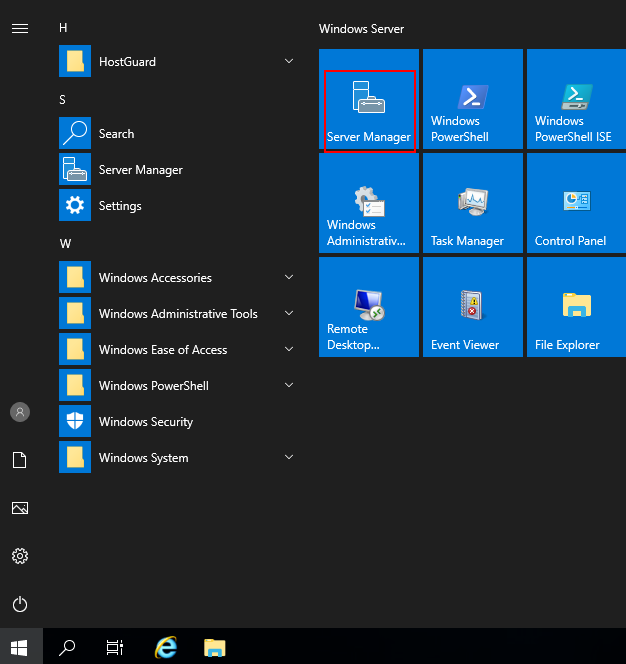
Task: Launch the Task Manager tile
Action: pyautogui.click(x=473, y=203)
